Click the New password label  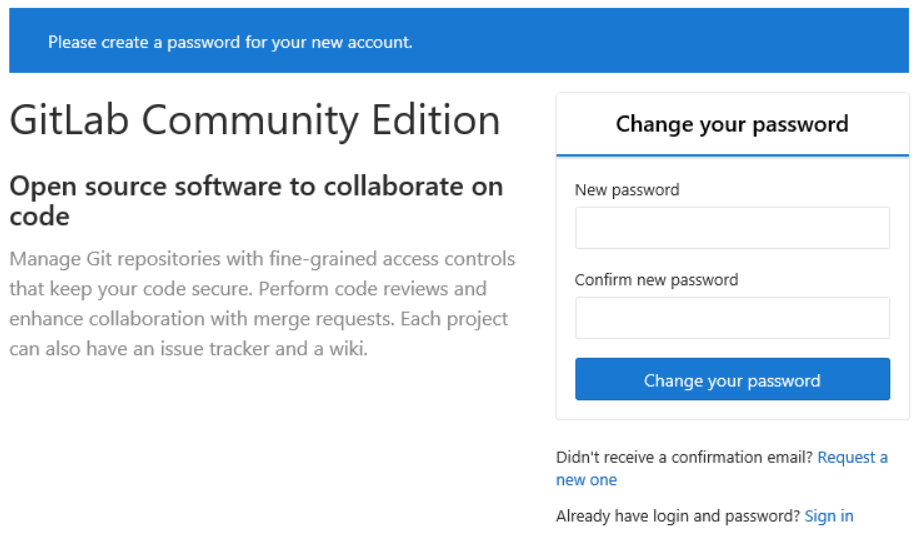pyautogui.click(x=627, y=190)
